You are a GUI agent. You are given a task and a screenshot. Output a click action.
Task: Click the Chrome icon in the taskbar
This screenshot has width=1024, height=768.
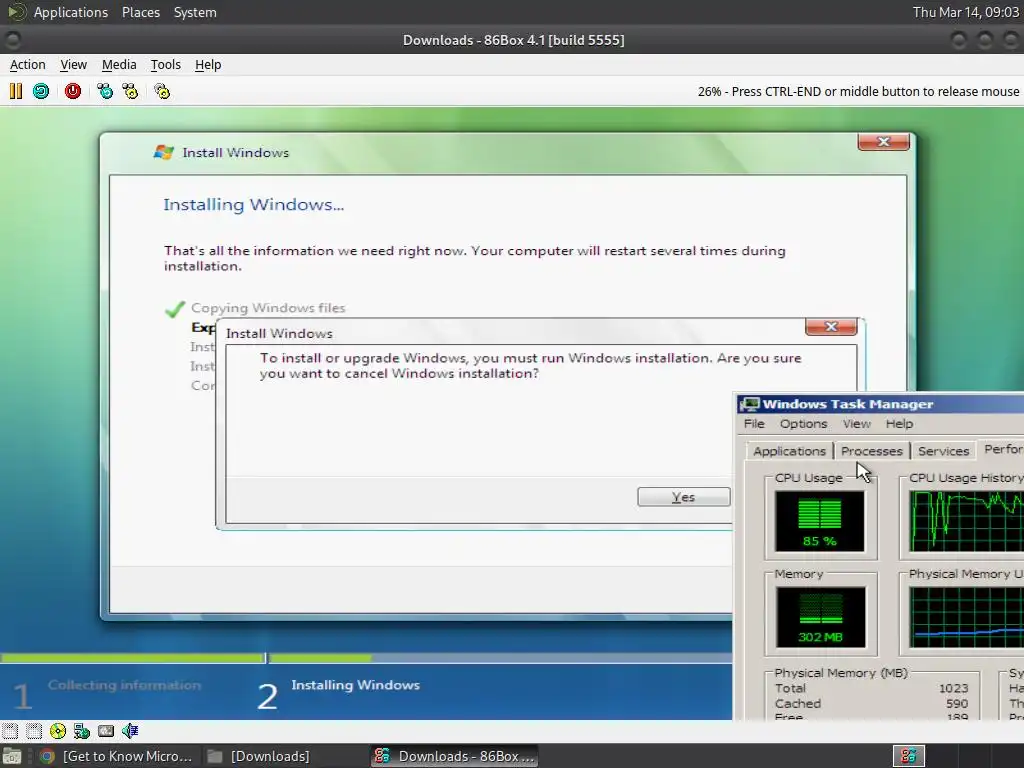[x=47, y=756]
